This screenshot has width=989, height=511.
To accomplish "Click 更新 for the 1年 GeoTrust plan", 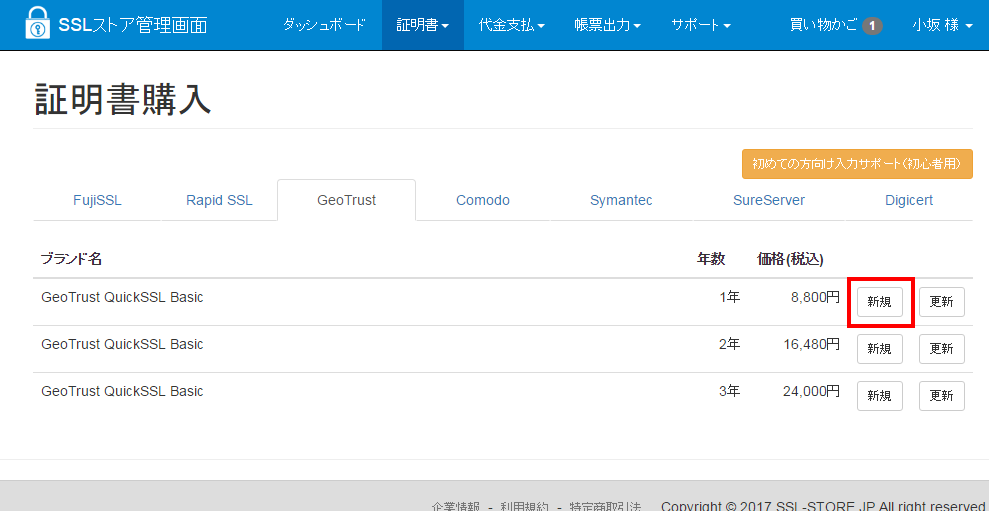I will pos(942,302).
